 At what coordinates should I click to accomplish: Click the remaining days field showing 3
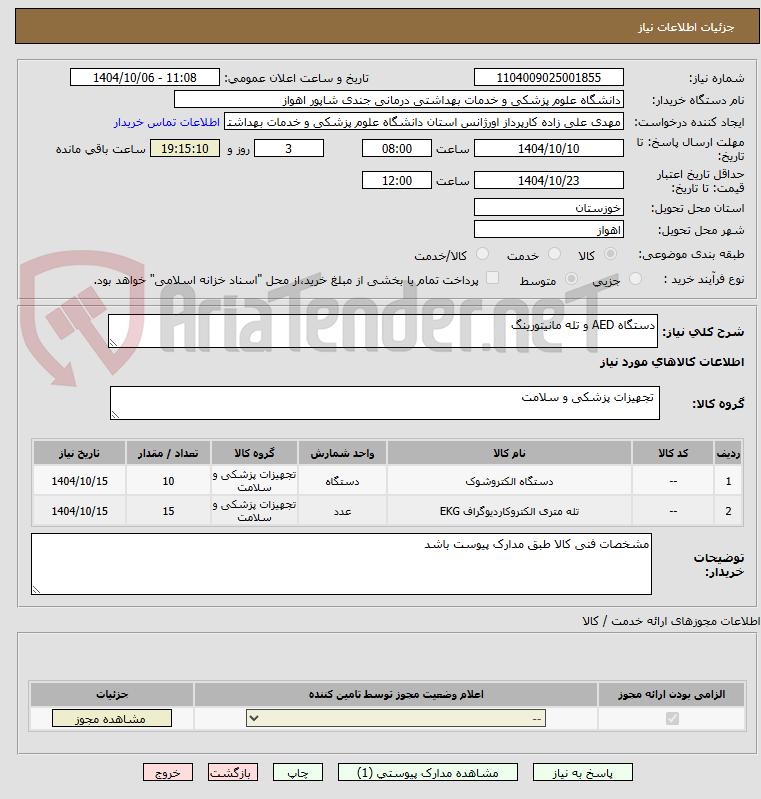(x=289, y=148)
